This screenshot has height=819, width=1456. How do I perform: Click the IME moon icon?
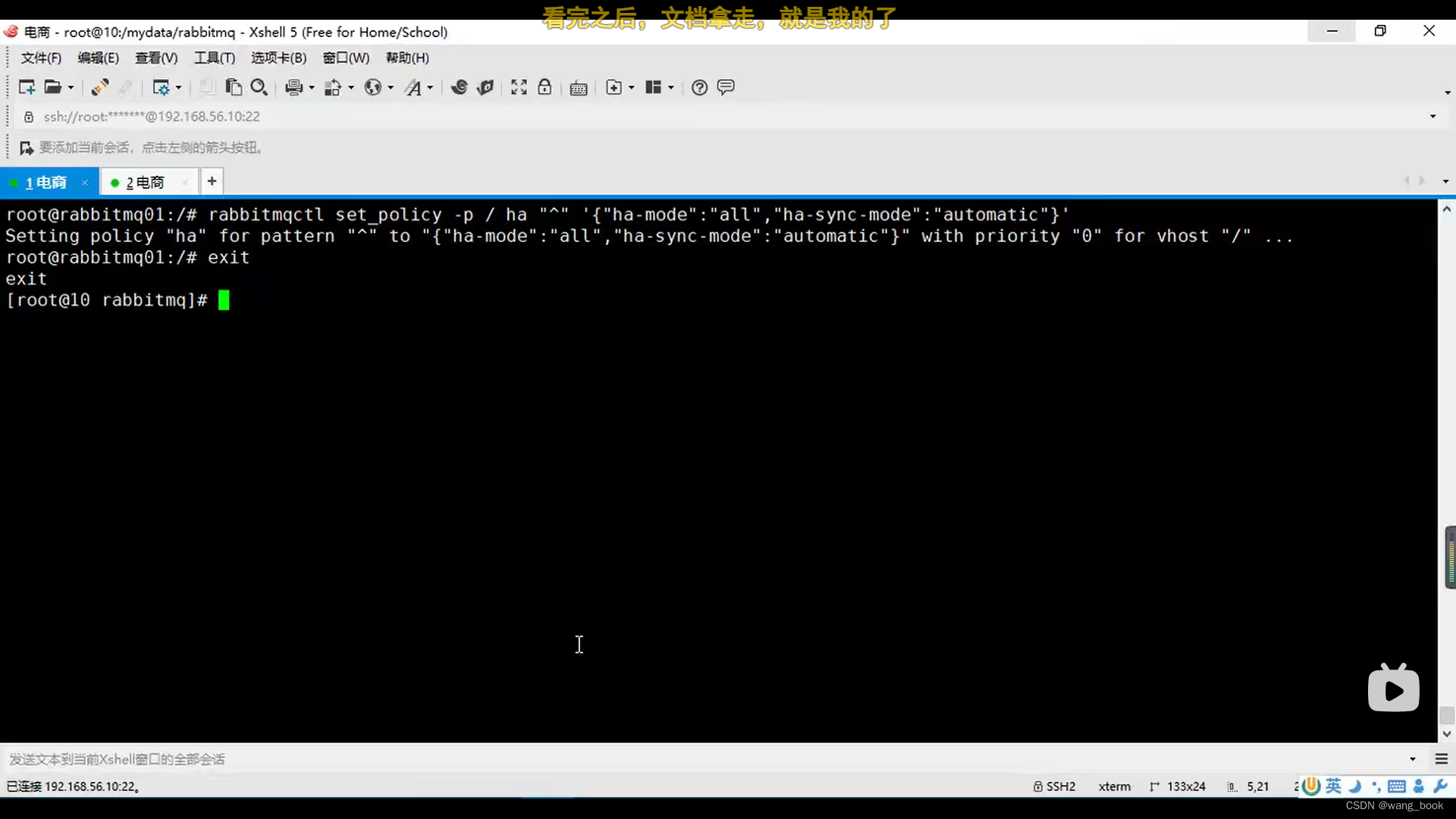pyautogui.click(x=1355, y=786)
